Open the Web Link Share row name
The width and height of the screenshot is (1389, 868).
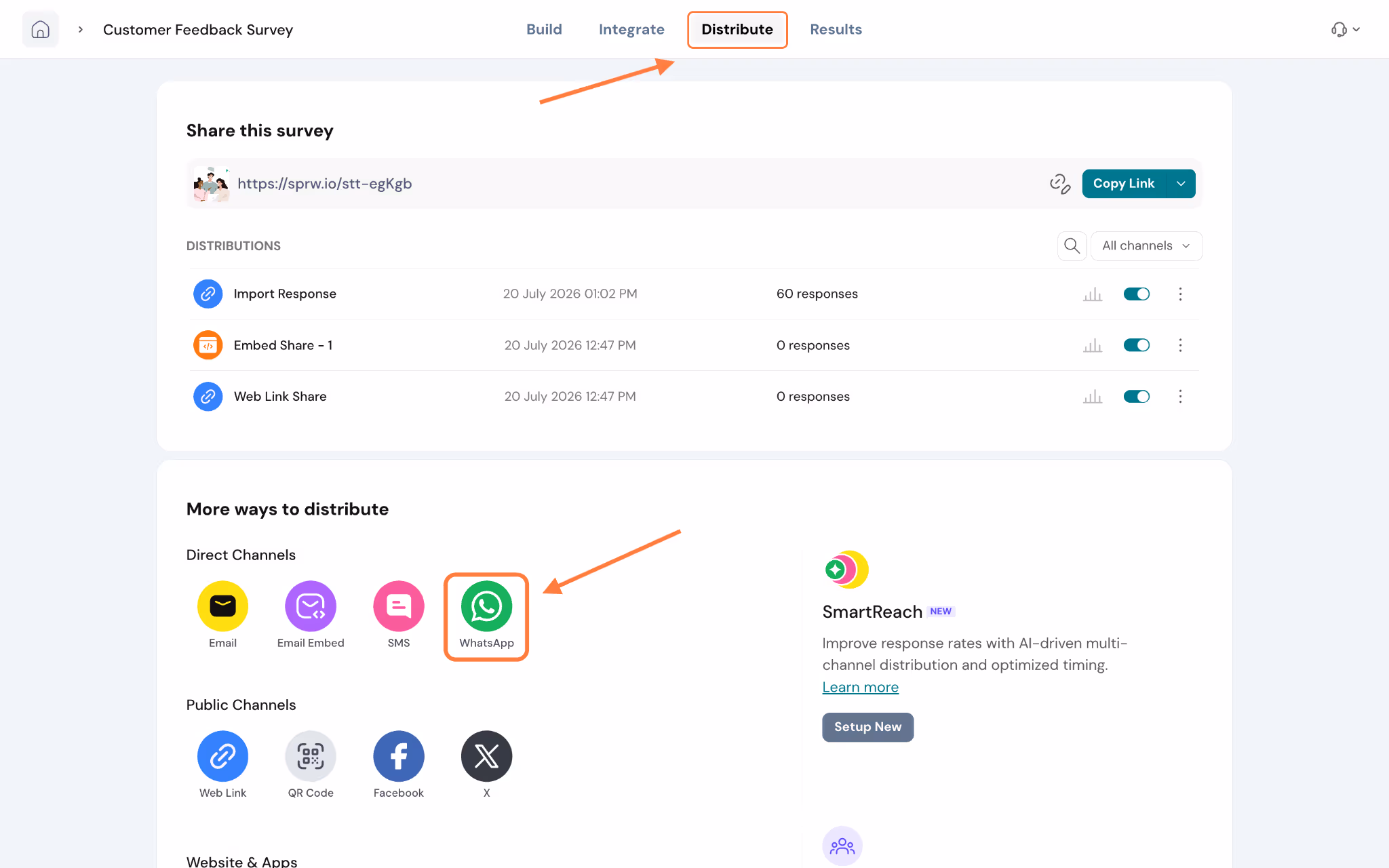click(280, 397)
